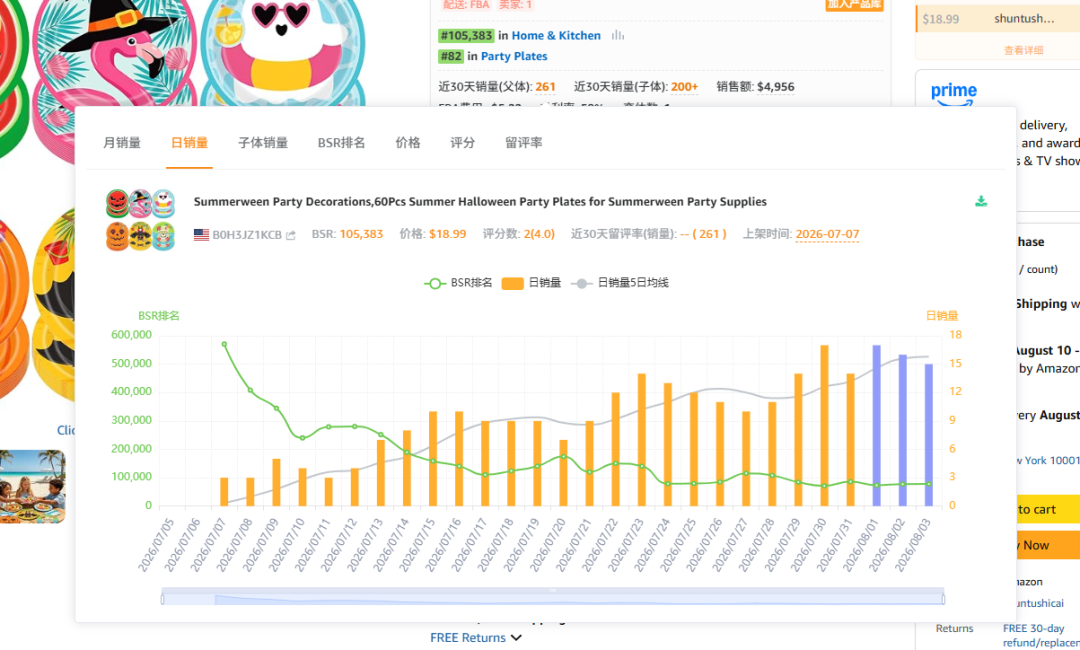Click 查看详细 link in seller panel
The width and height of the screenshot is (1080, 650).
tap(1024, 50)
